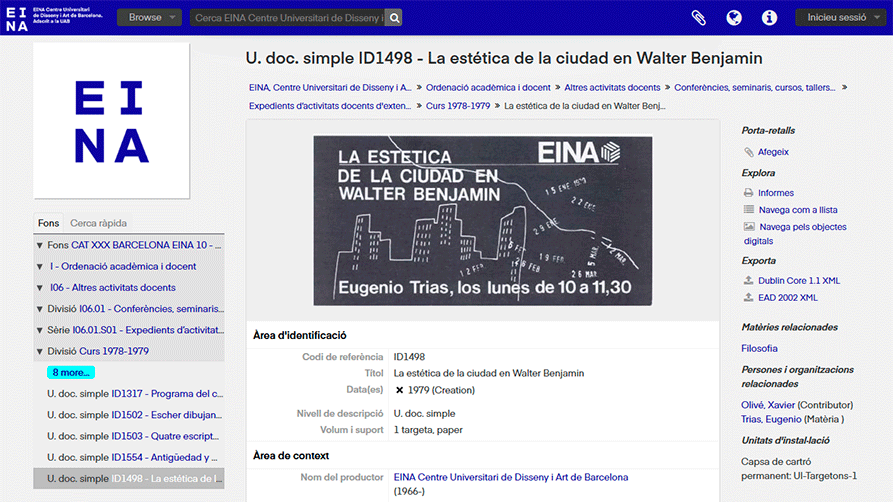Go to Expedients d'activitats docents breadcrumb
This screenshot has width=893, height=502.
[330, 106]
